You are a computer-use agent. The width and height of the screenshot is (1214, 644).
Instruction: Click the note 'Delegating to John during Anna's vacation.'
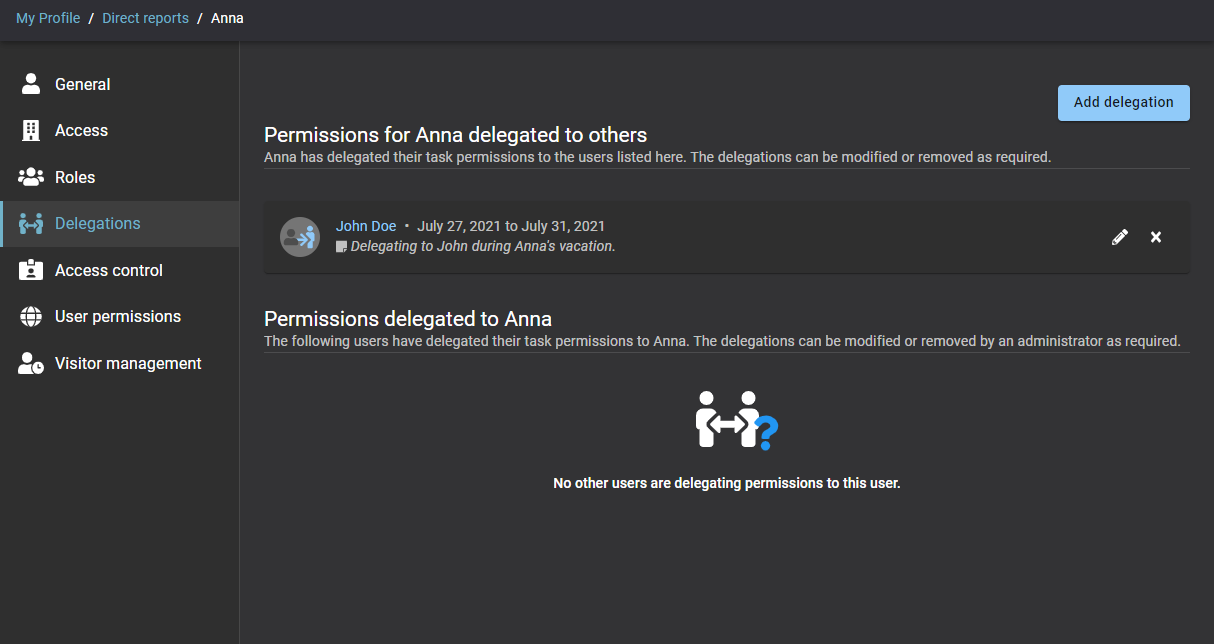point(483,246)
